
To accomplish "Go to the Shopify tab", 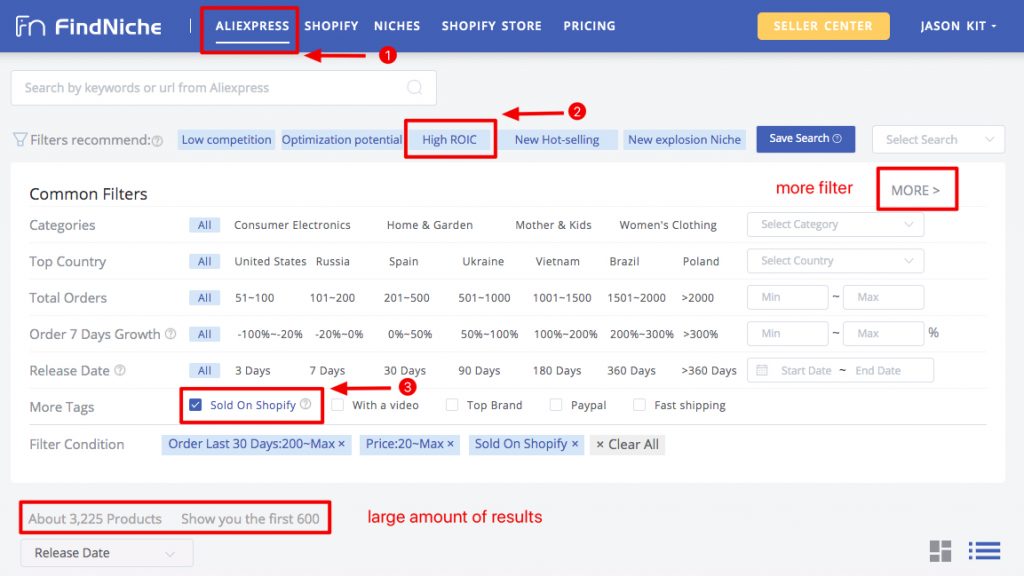I will point(331,26).
